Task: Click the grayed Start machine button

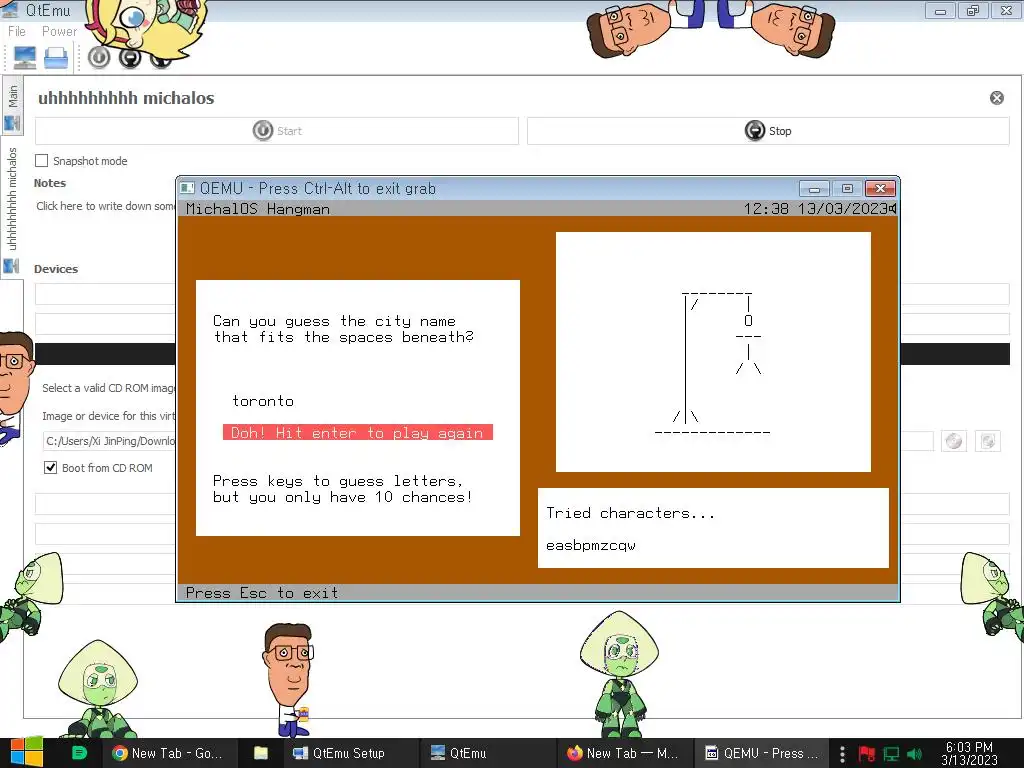Action: point(277,131)
